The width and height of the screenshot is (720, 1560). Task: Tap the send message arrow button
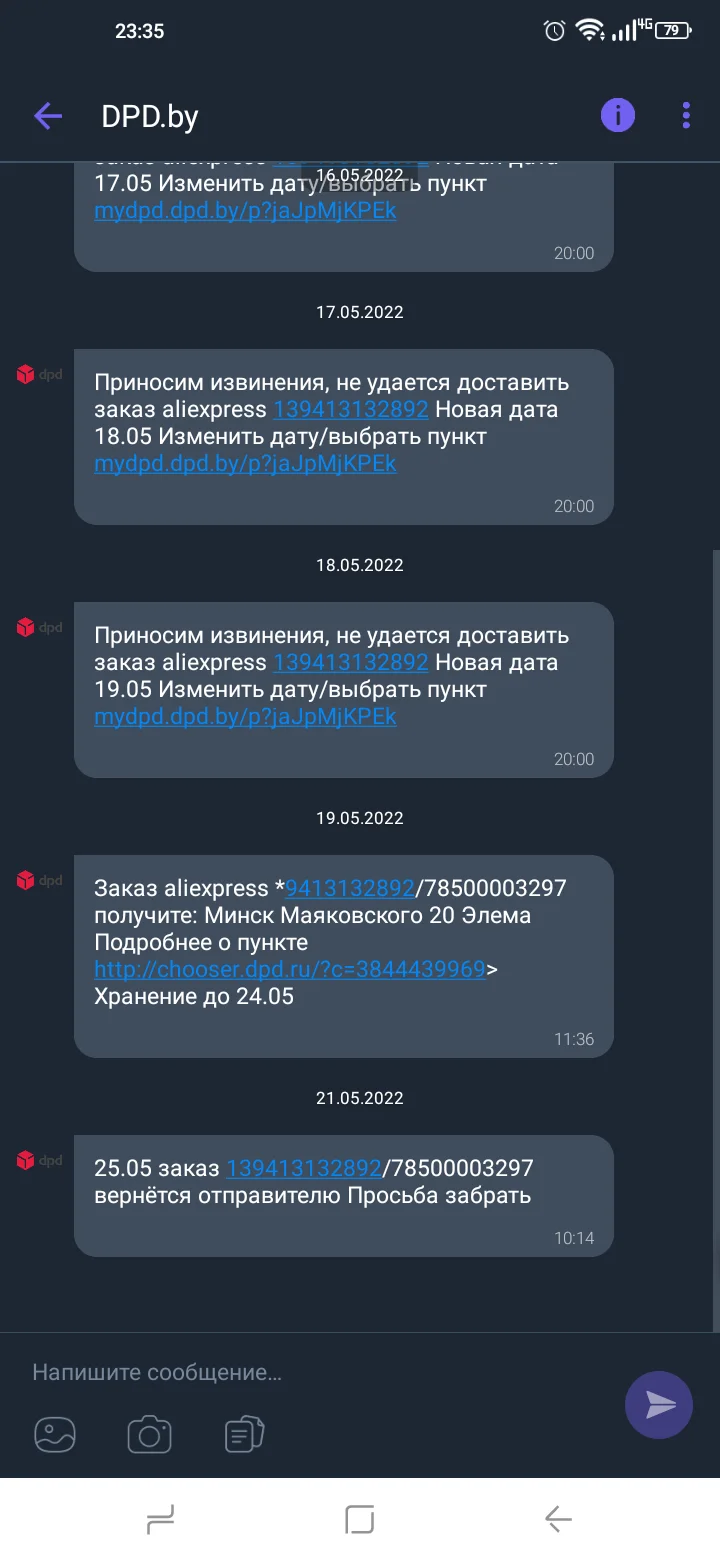(x=659, y=1405)
